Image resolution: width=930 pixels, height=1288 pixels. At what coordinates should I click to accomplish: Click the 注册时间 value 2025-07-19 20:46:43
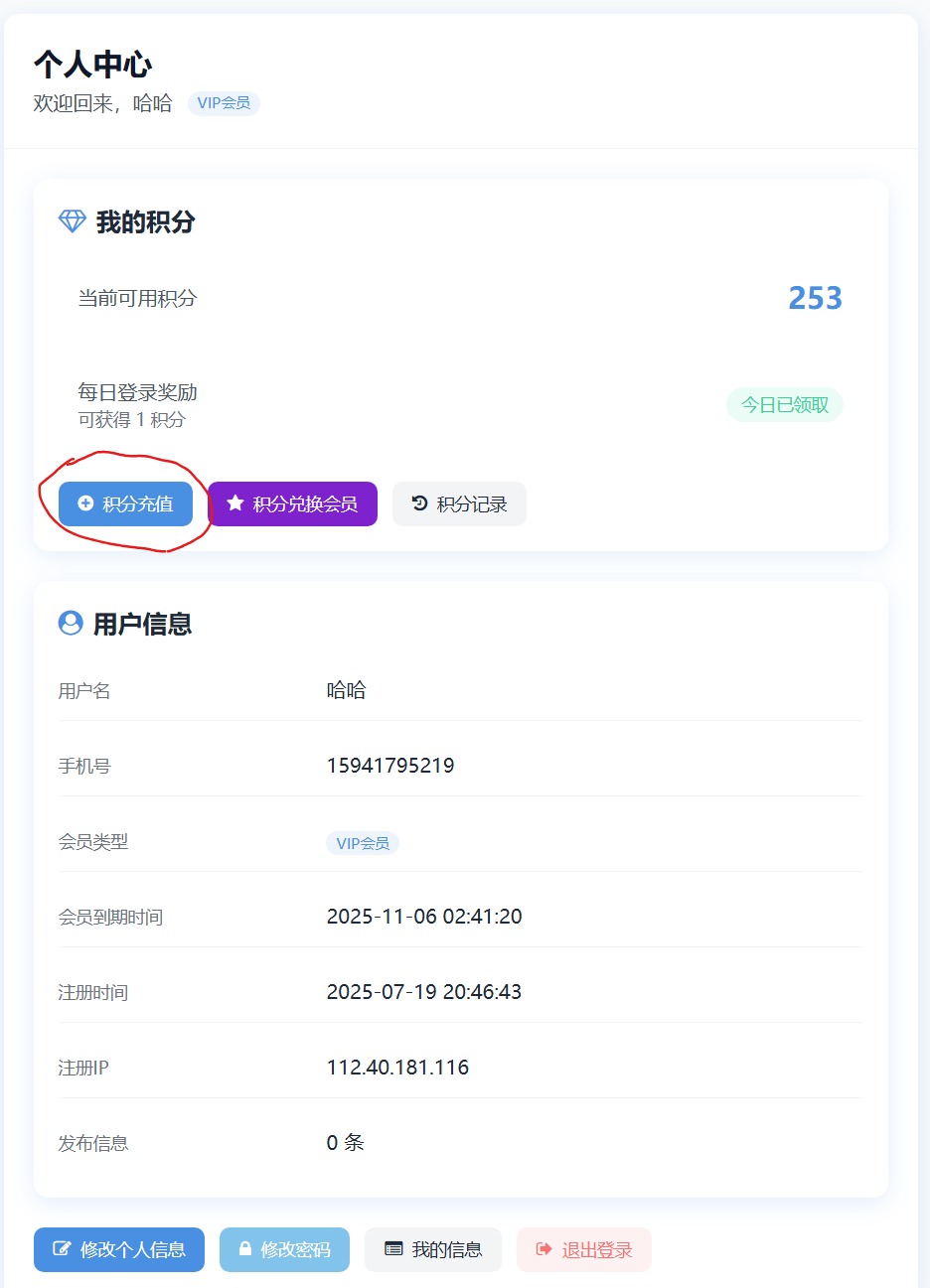tap(424, 992)
